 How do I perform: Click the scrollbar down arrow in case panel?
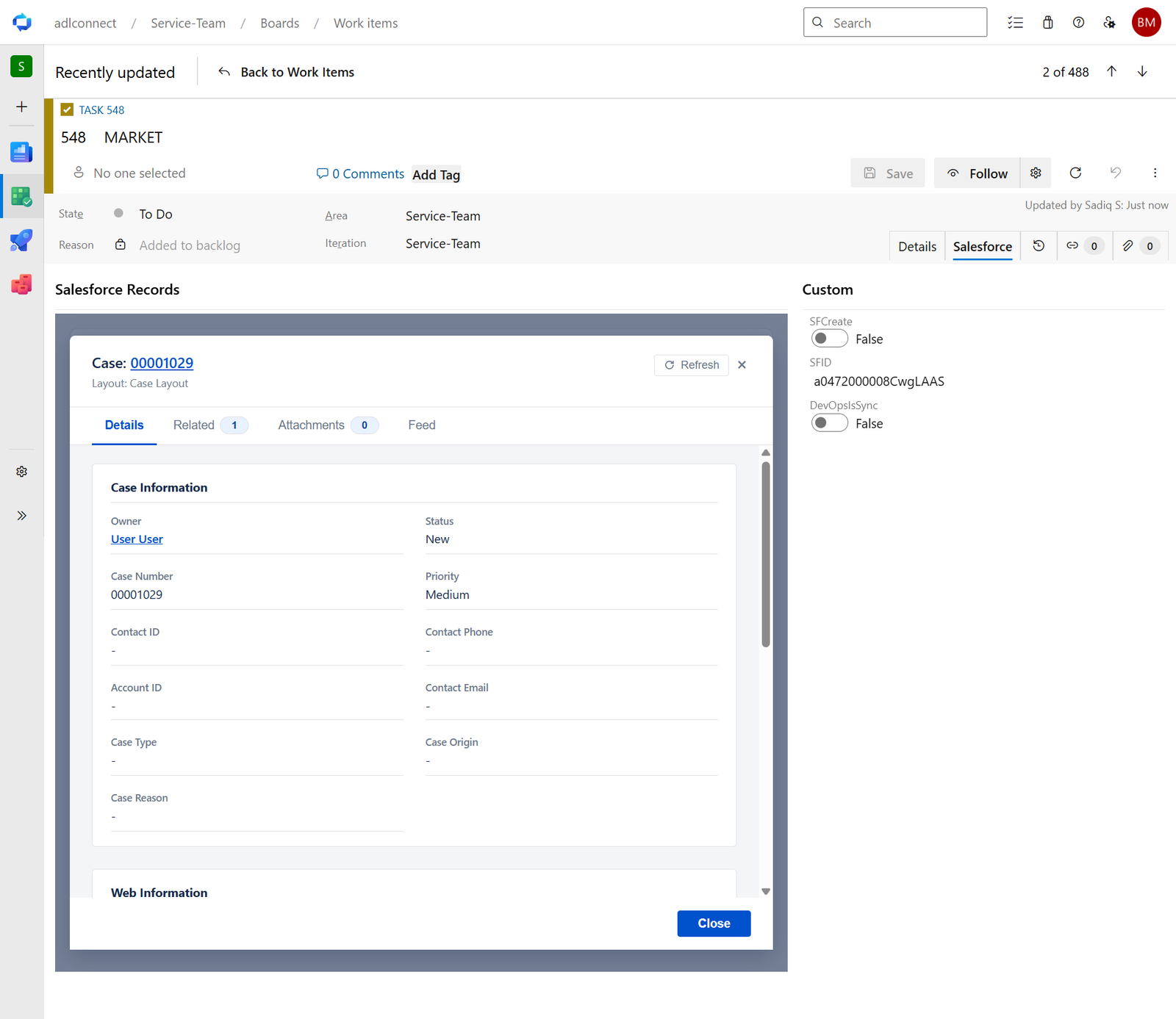[765, 891]
